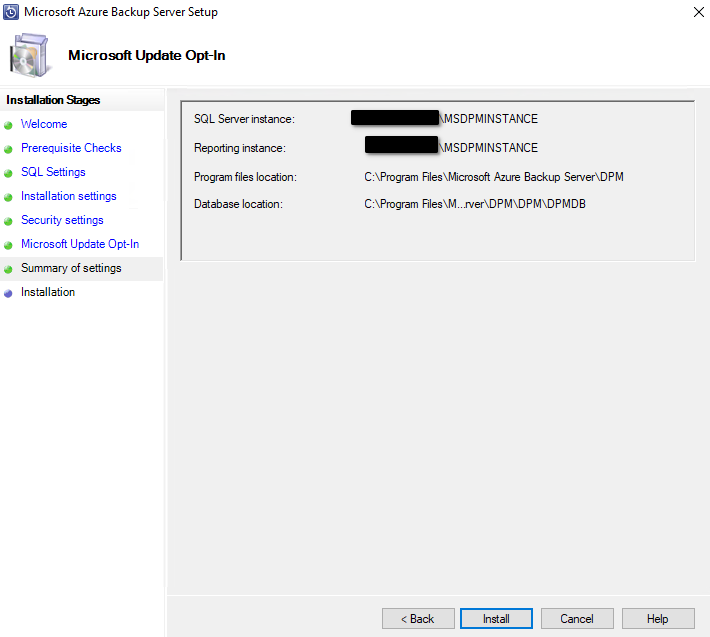This screenshot has width=710, height=637.
Task: Click the Database location path value
Action: (475, 204)
